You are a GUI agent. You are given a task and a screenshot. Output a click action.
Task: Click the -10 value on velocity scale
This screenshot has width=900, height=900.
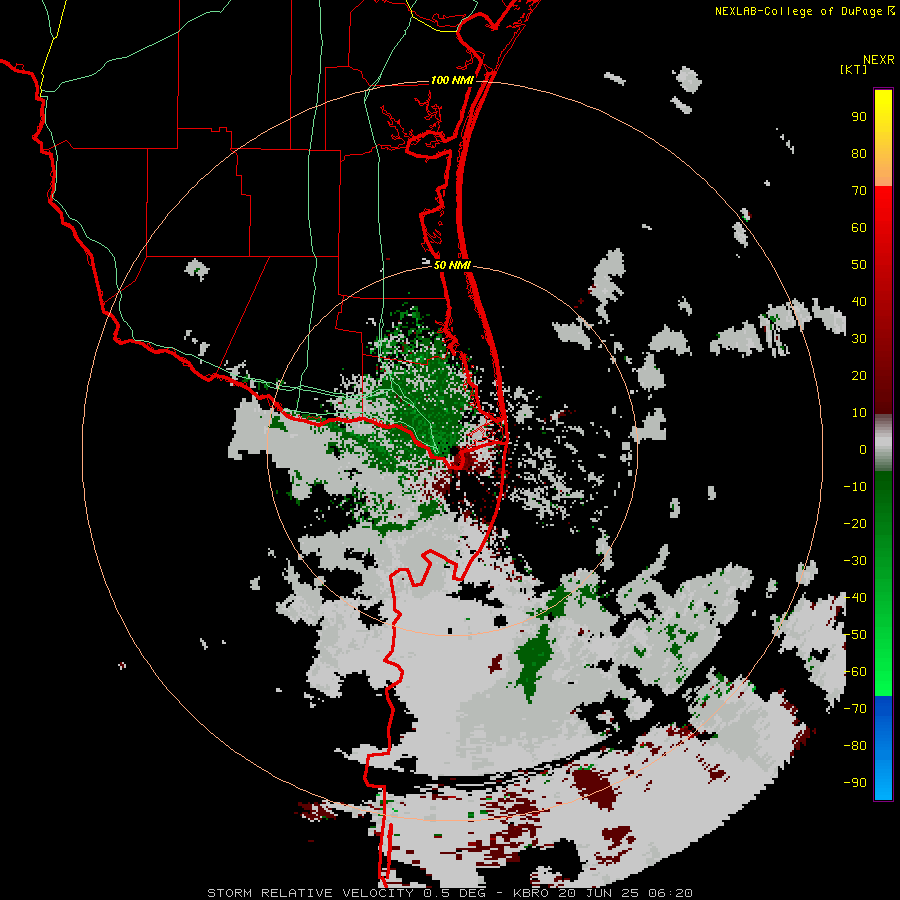click(x=855, y=487)
